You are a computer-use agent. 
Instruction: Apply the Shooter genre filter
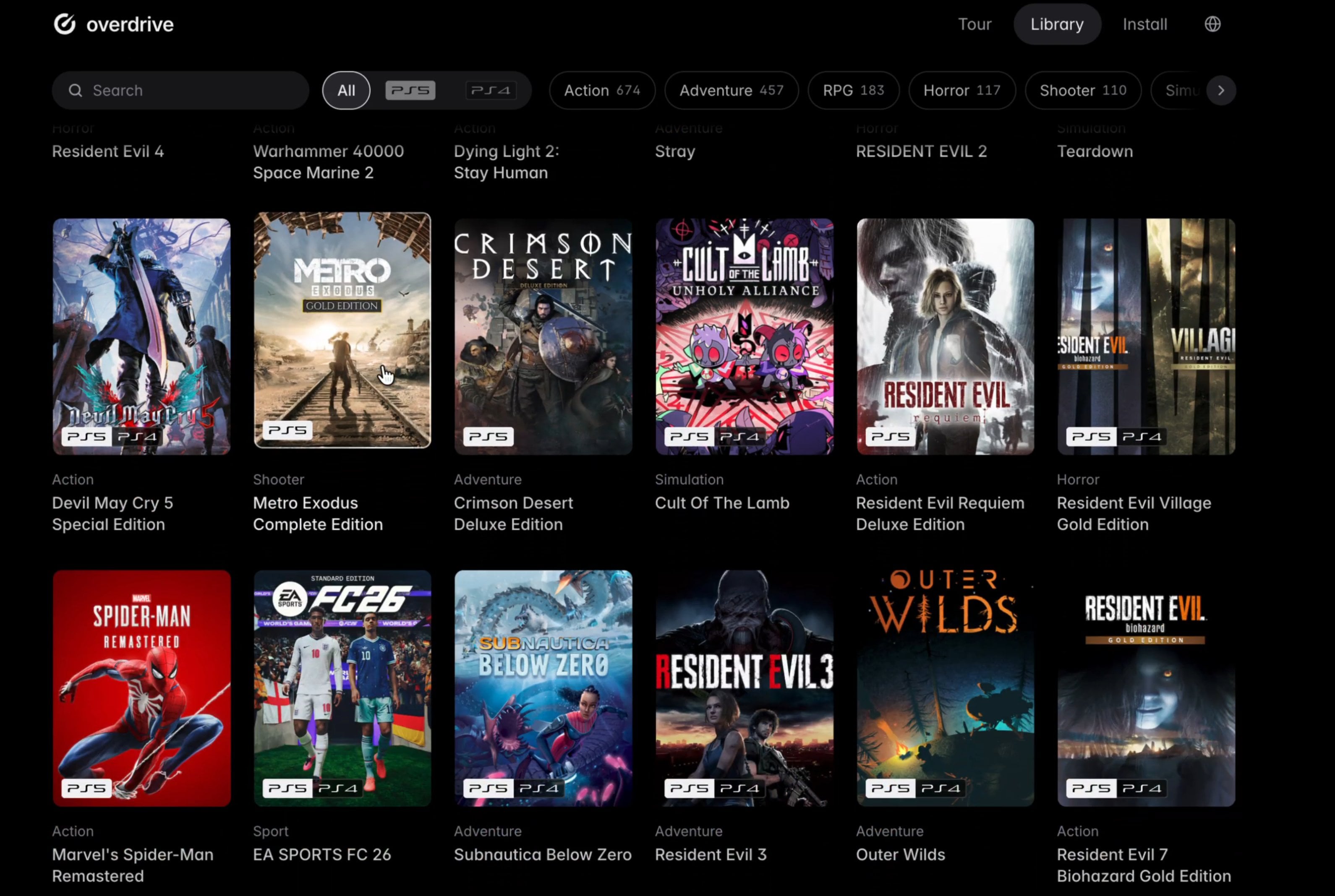pos(1083,90)
